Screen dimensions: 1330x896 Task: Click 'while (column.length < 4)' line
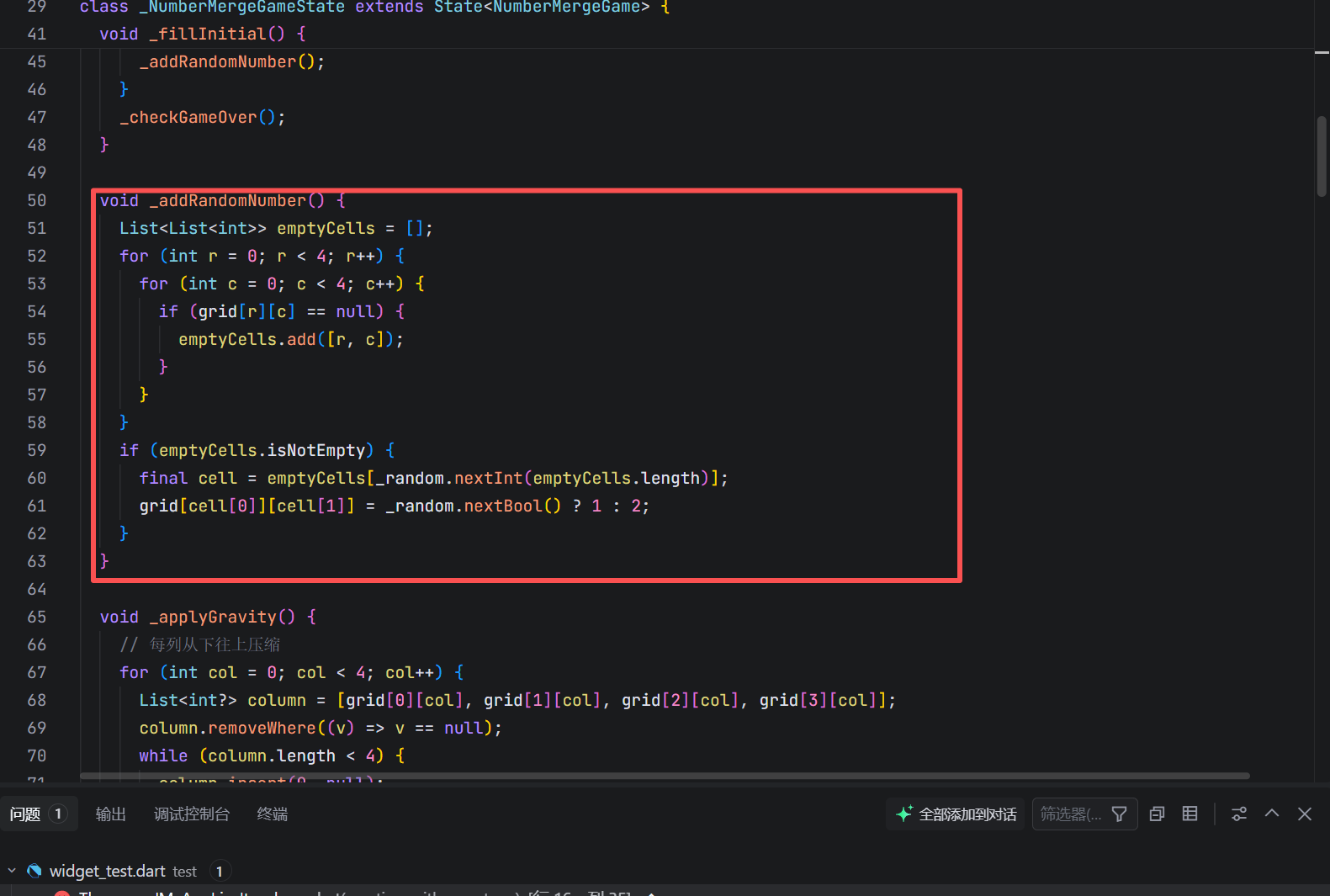tap(272, 756)
